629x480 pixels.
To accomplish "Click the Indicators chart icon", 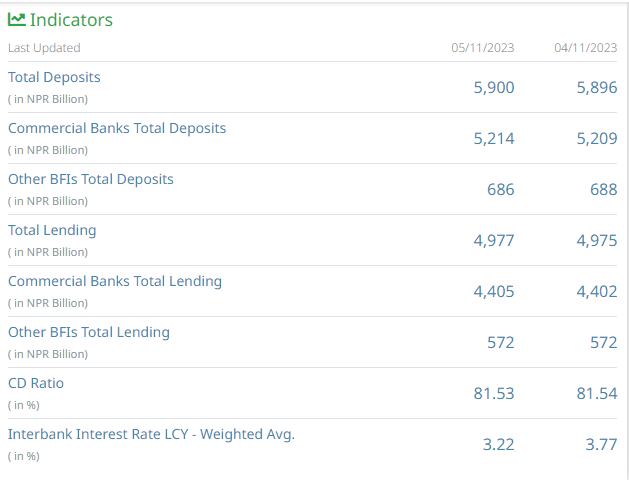I will coord(16,19).
